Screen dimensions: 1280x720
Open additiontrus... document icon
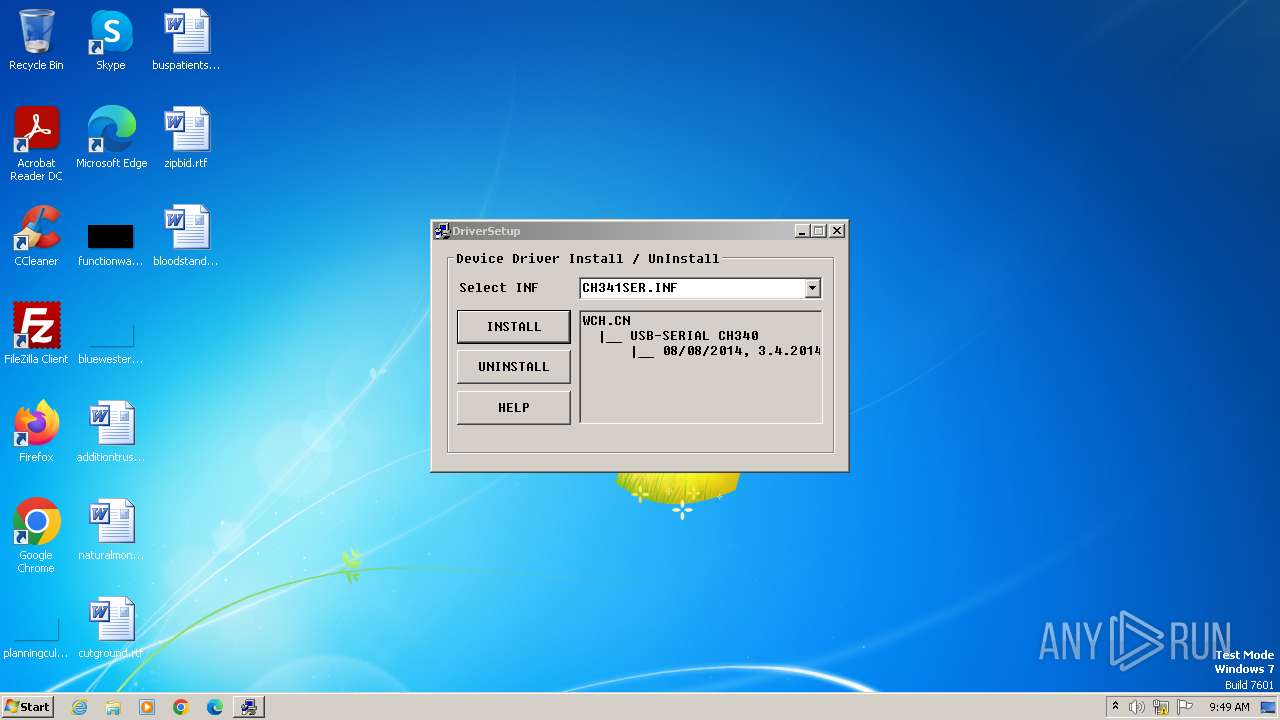pyautogui.click(x=111, y=432)
